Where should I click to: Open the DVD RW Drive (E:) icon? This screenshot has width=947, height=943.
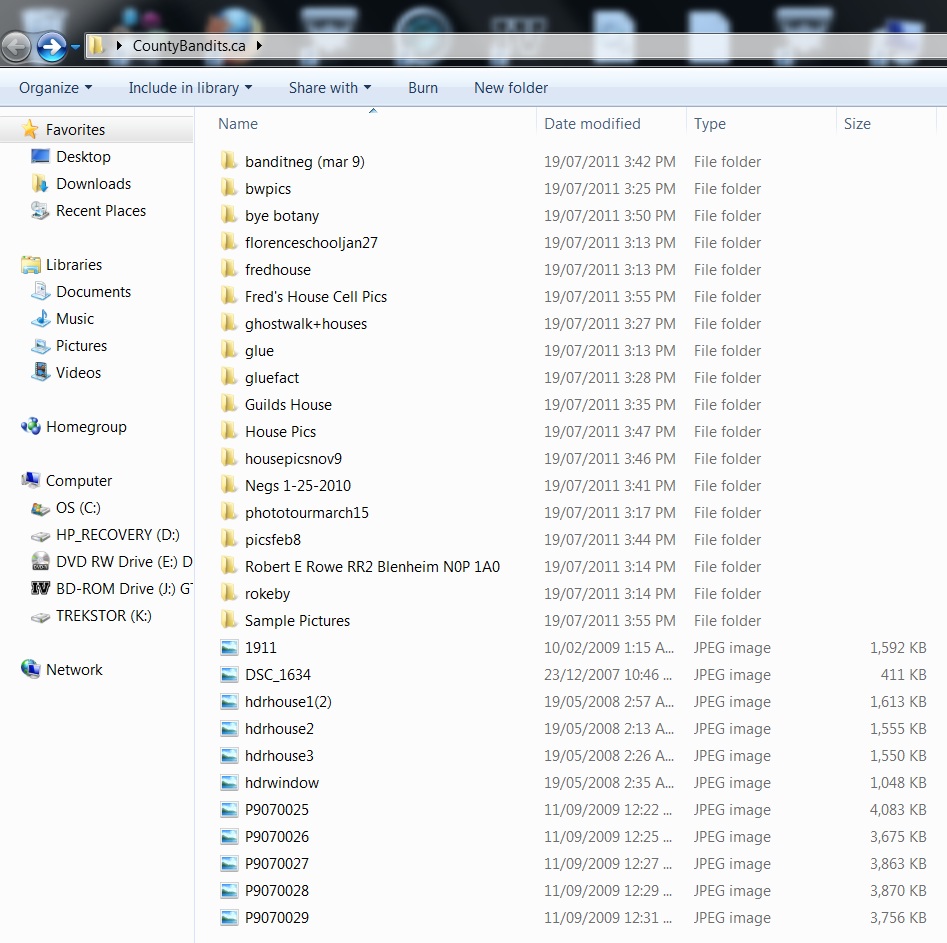point(41,562)
